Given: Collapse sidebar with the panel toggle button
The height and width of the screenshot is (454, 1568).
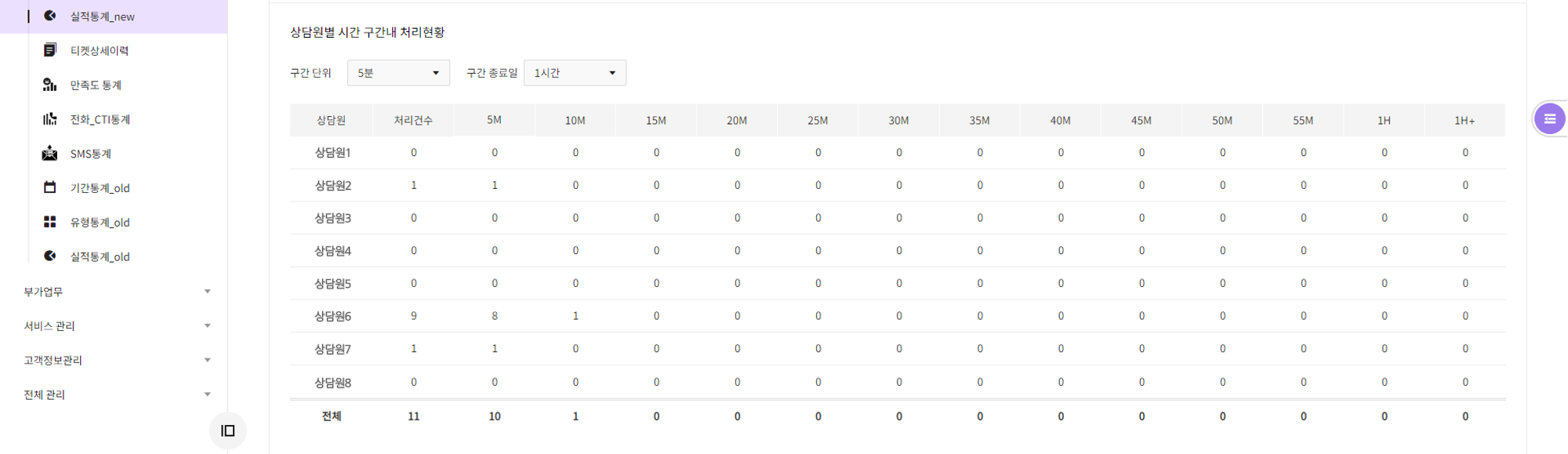Looking at the screenshot, I should (x=228, y=430).
